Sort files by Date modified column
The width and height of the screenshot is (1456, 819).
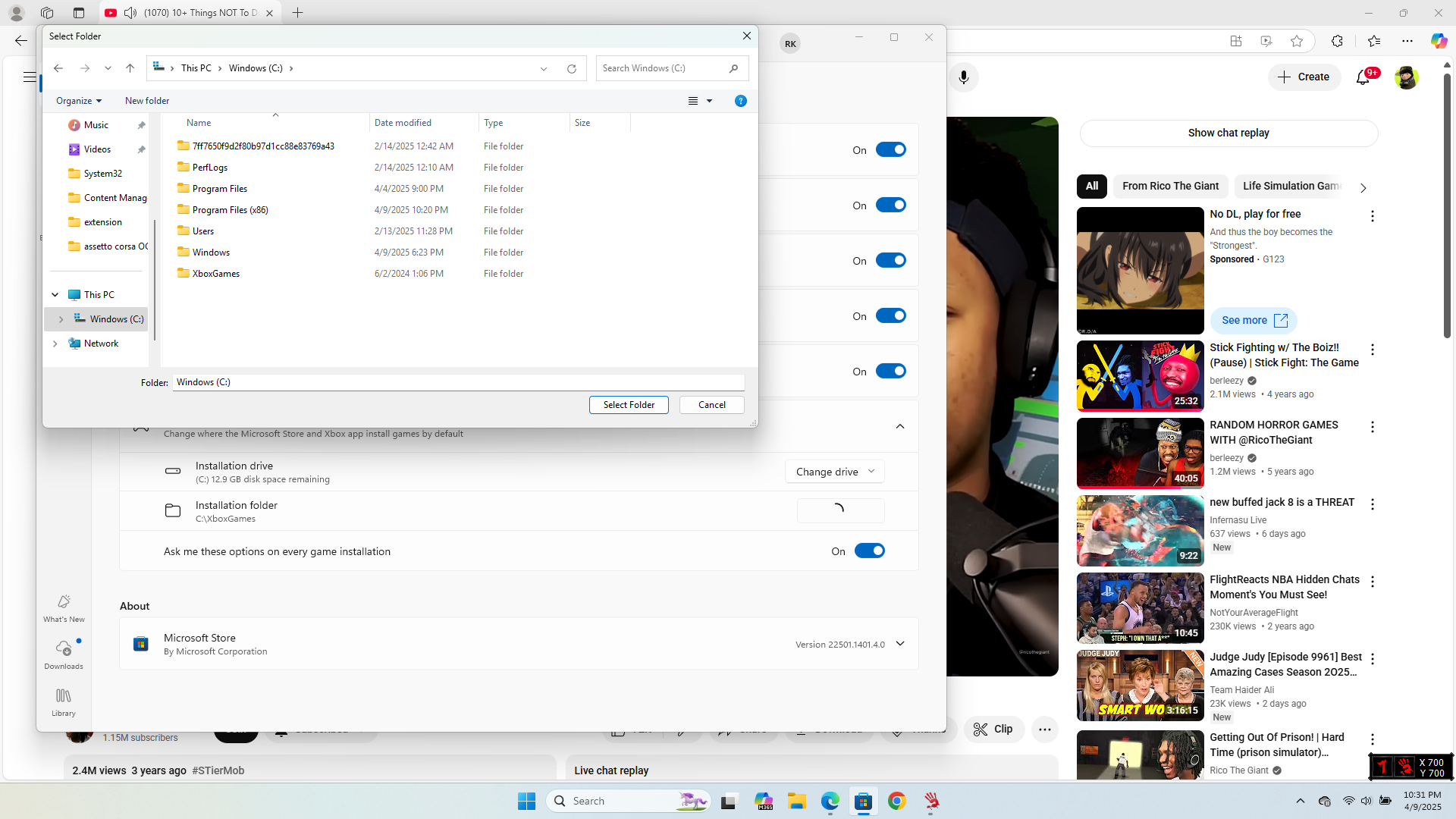point(425,123)
